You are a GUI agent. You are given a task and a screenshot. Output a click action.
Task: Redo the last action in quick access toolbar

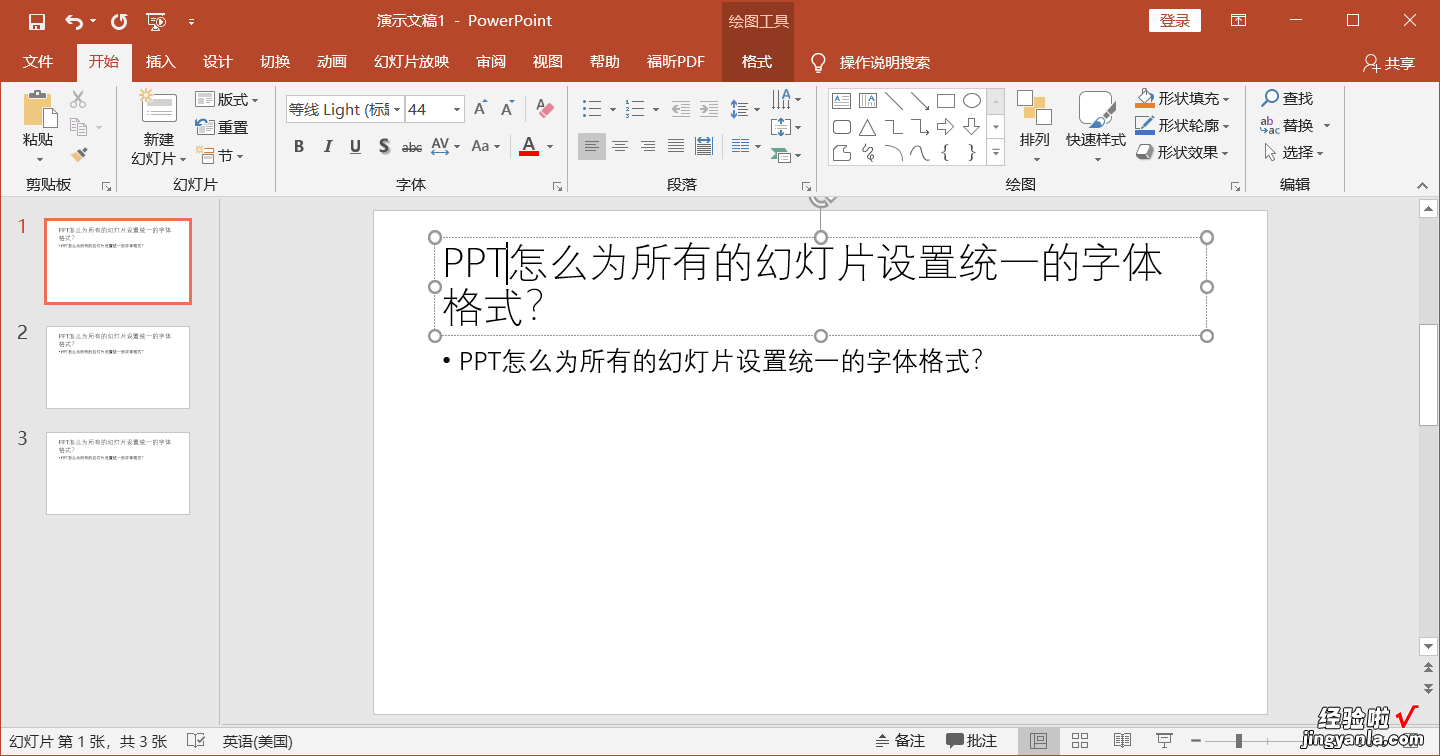point(119,21)
